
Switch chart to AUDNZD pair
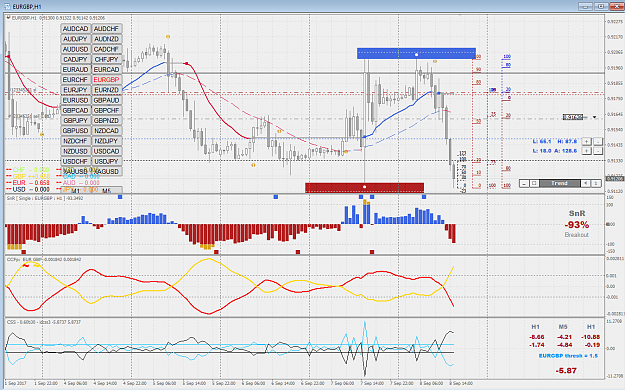coord(106,39)
